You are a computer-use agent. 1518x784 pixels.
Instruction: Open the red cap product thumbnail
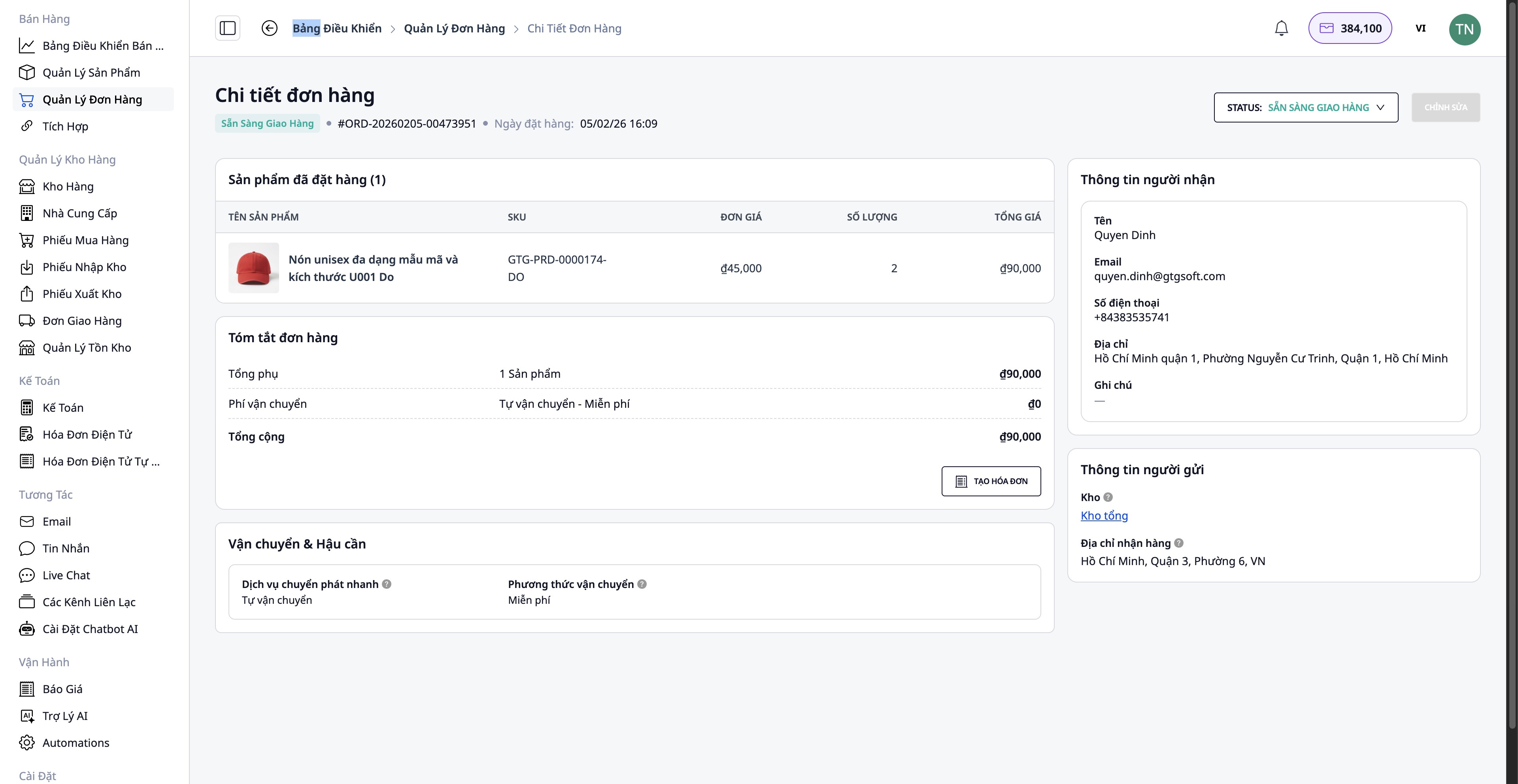(x=253, y=268)
